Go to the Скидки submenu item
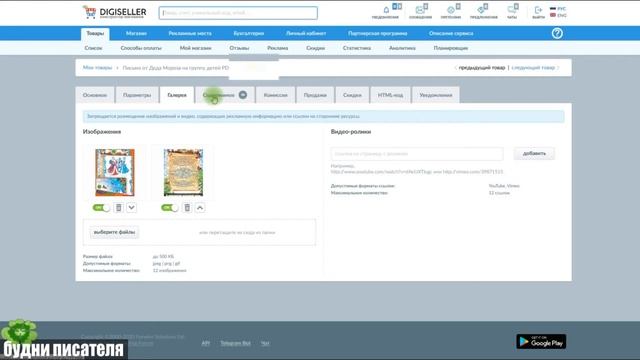The image size is (640, 360). pyautogui.click(x=316, y=48)
